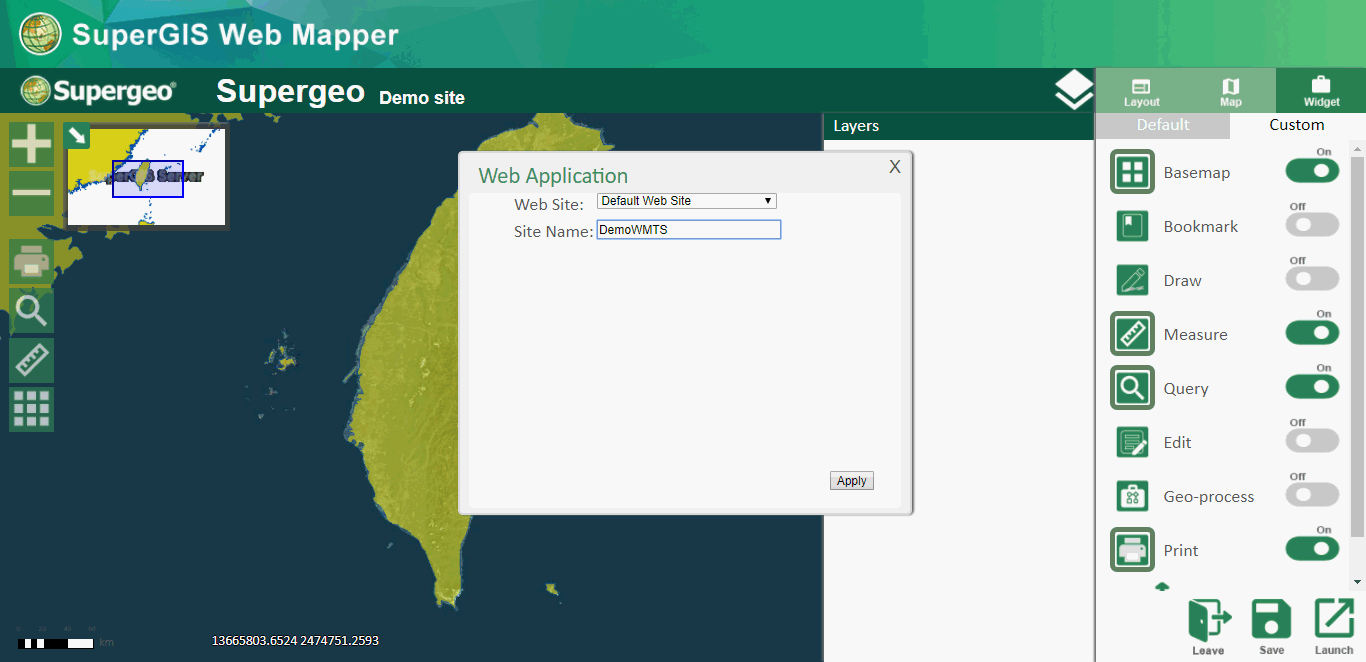Click the Measure widget label

(1196, 335)
